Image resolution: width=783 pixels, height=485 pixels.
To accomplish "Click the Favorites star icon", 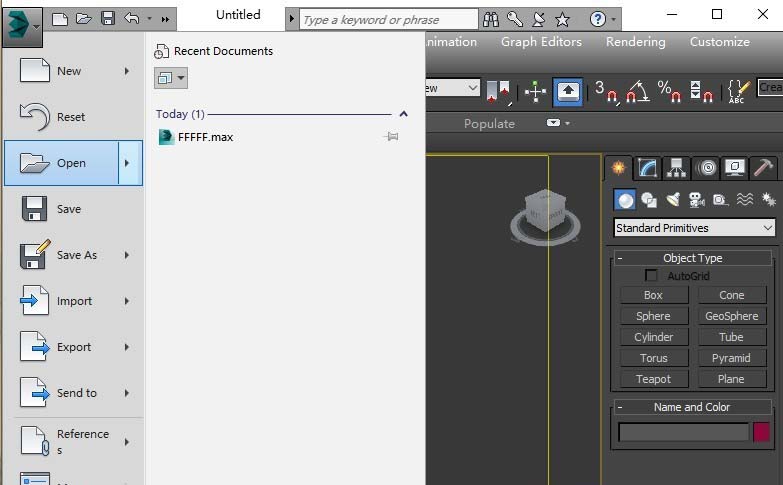I will [x=562, y=19].
